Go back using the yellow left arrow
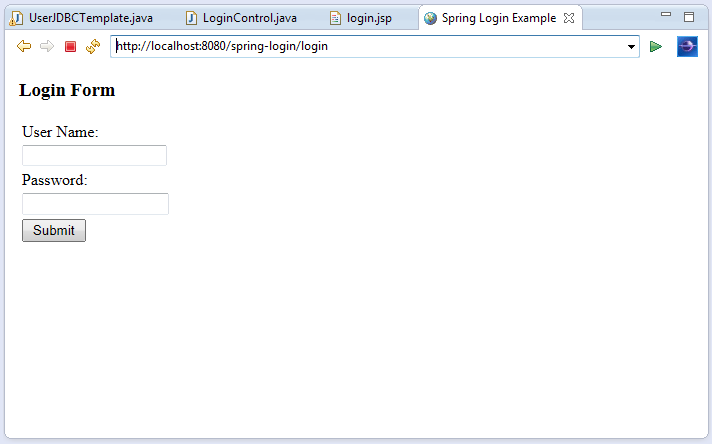This screenshot has width=713, height=445. point(24,47)
